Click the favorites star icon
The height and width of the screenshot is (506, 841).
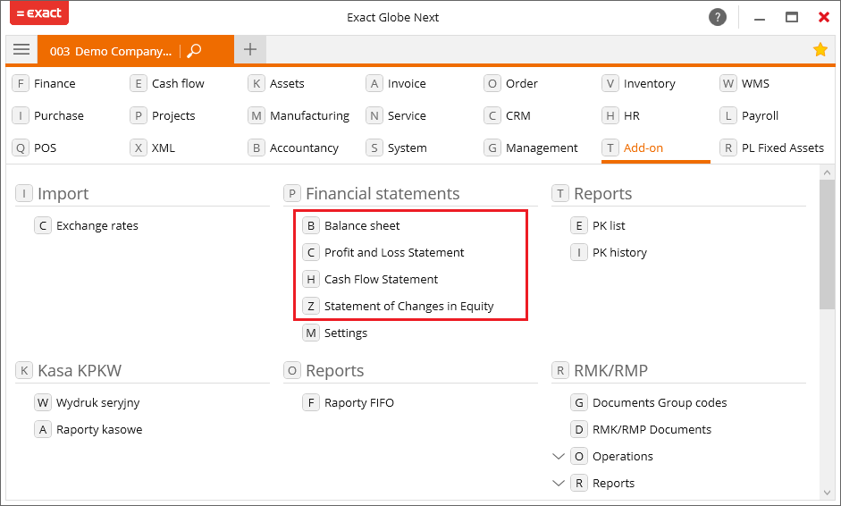(x=820, y=50)
